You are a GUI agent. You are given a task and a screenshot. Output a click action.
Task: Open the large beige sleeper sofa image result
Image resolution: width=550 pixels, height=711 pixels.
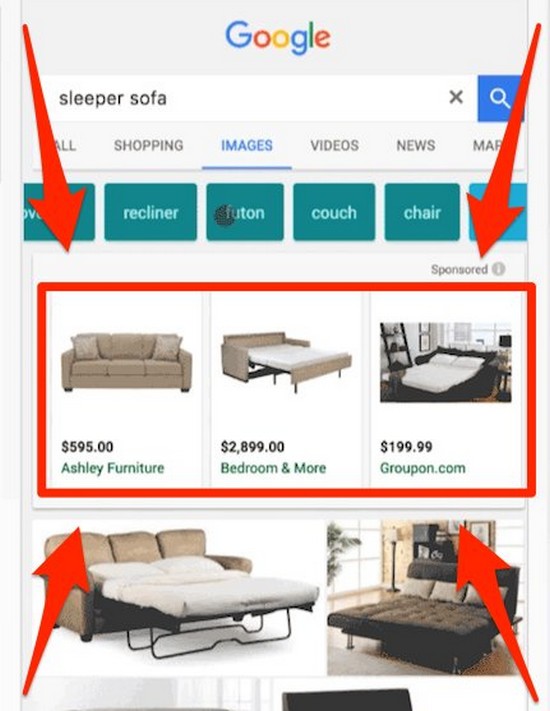click(x=179, y=596)
